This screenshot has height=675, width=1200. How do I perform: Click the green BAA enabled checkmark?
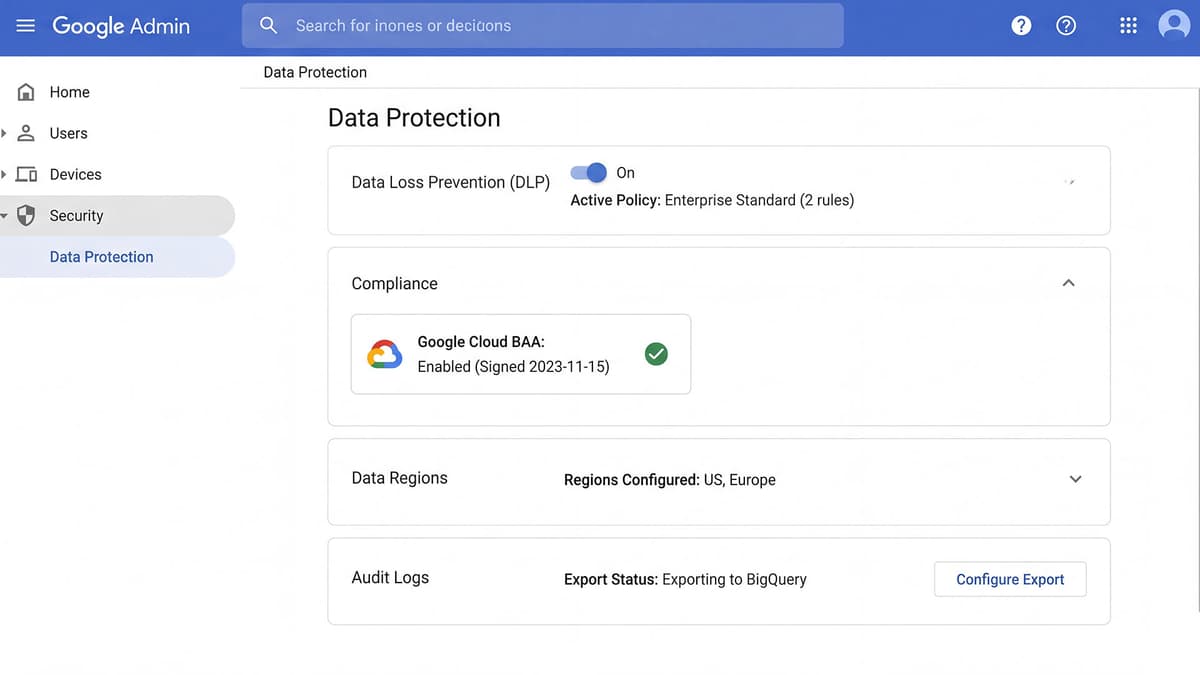(x=656, y=353)
